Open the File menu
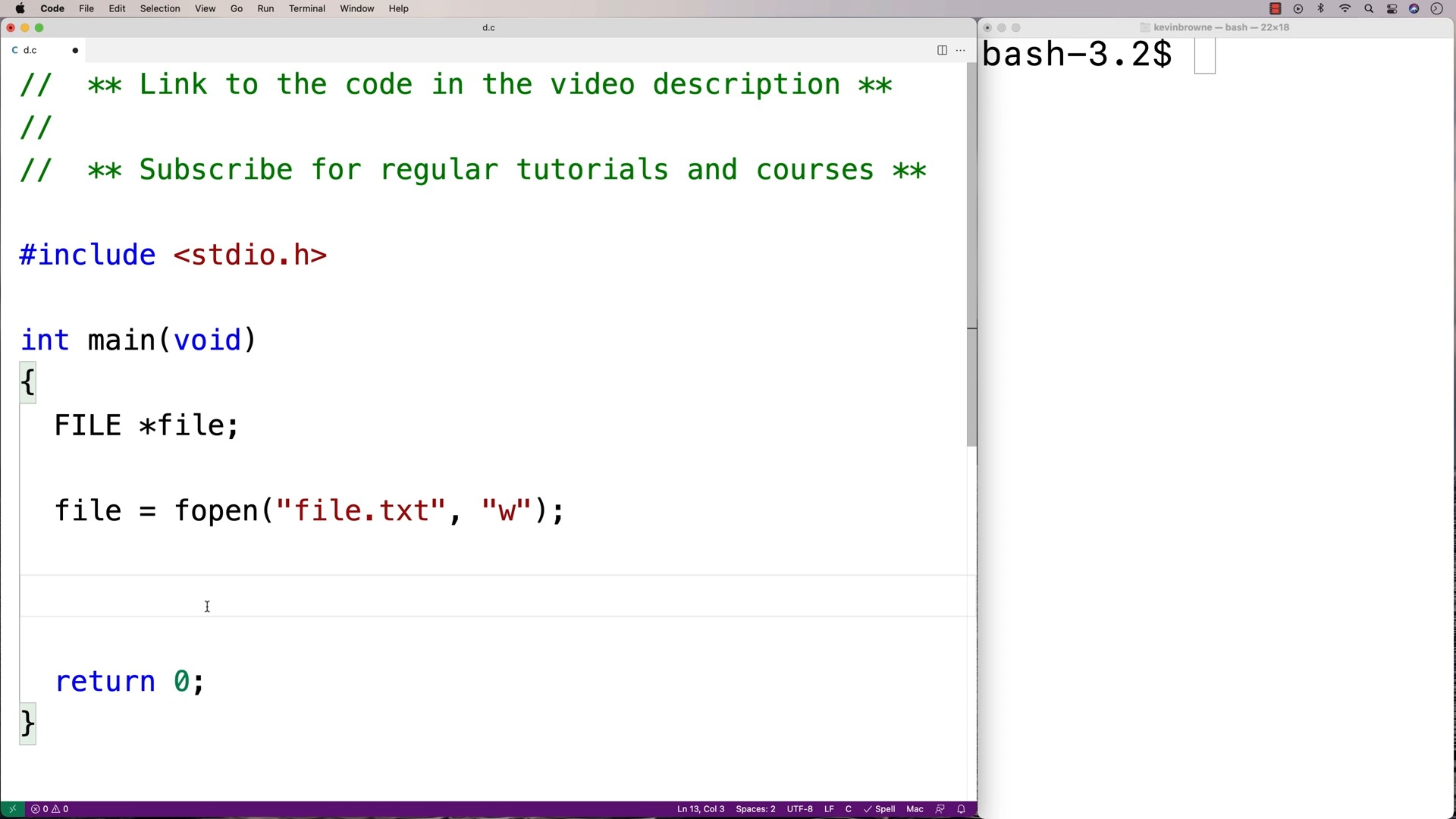This screenshot has width=1456, height=819. (86, 9)
